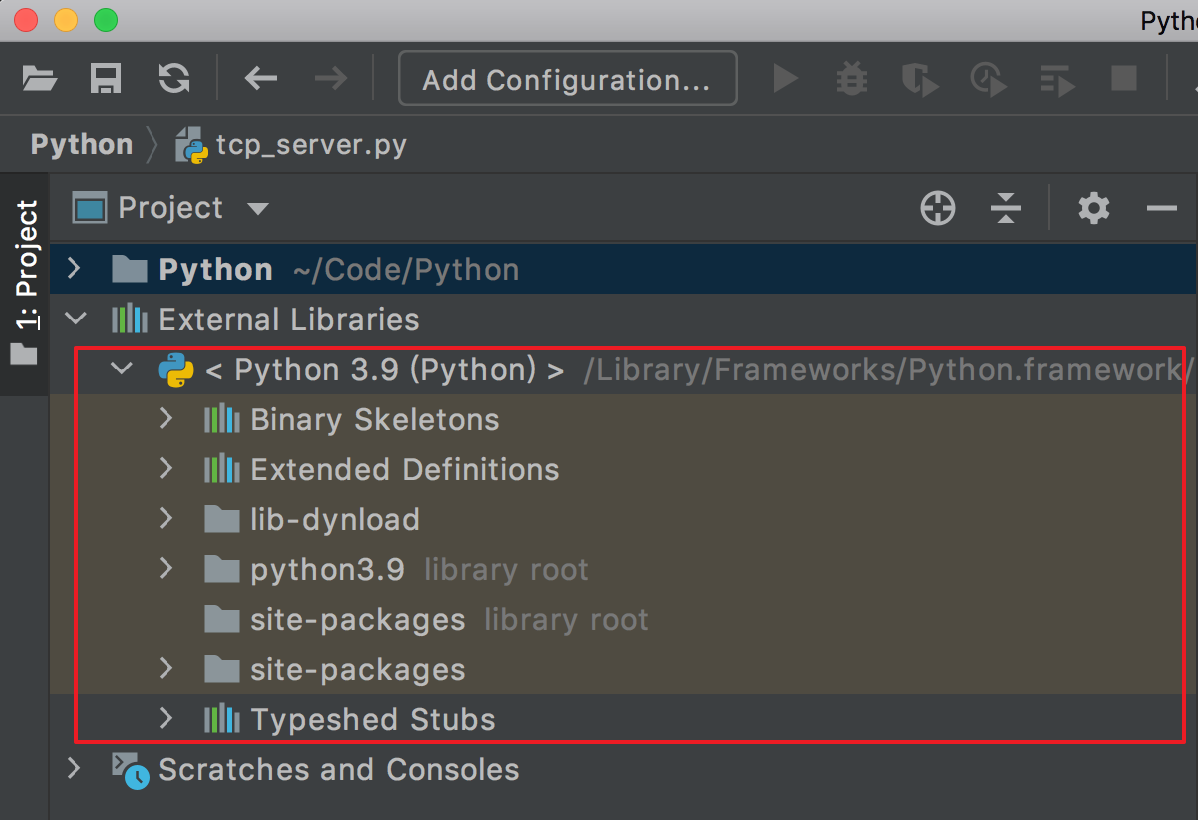The height and width of the screenshot is (820, 1198).
Task: Click the Synchronize refresh icon
Action: 174,78
